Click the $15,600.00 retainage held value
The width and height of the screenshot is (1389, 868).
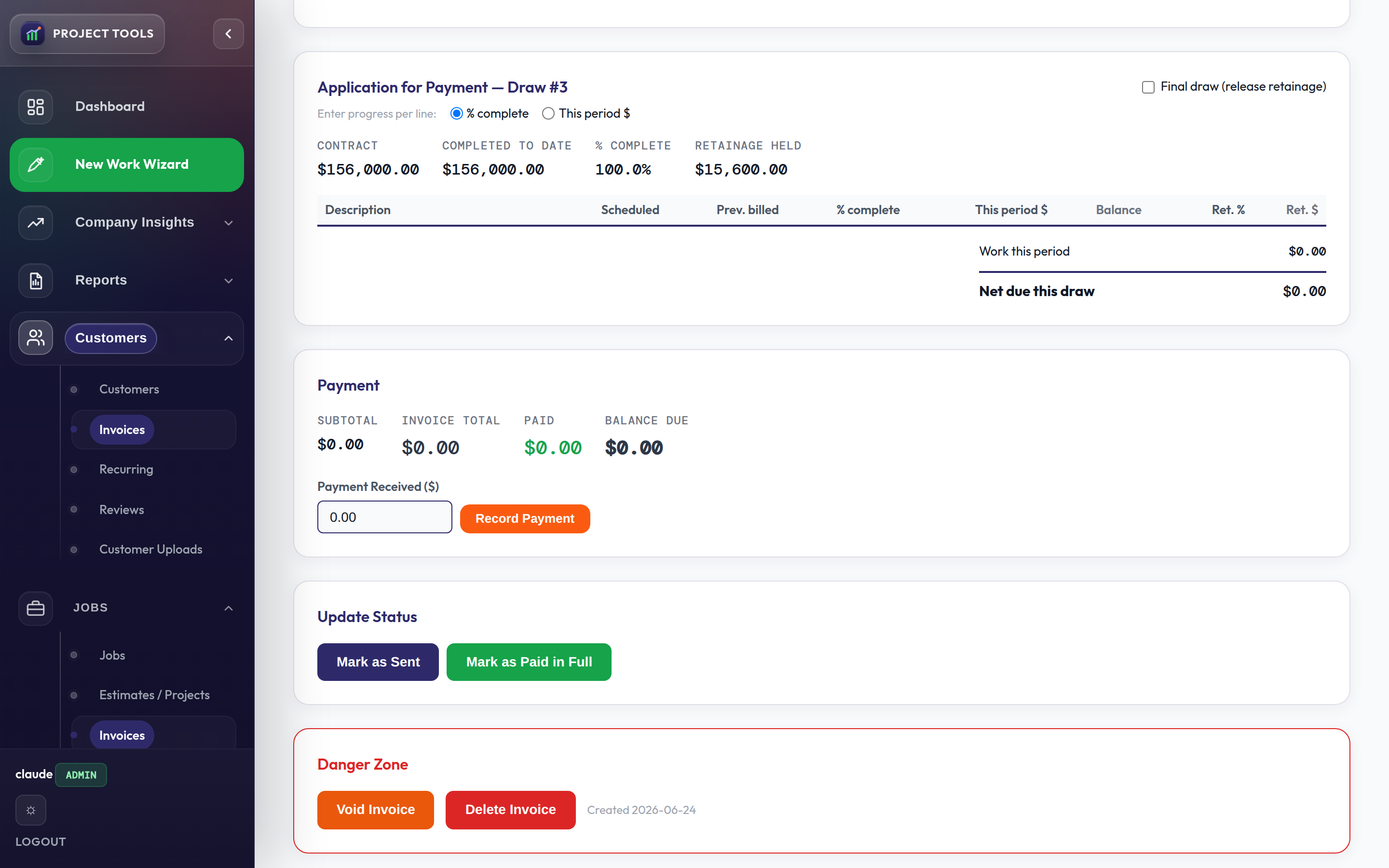[741, 169]
